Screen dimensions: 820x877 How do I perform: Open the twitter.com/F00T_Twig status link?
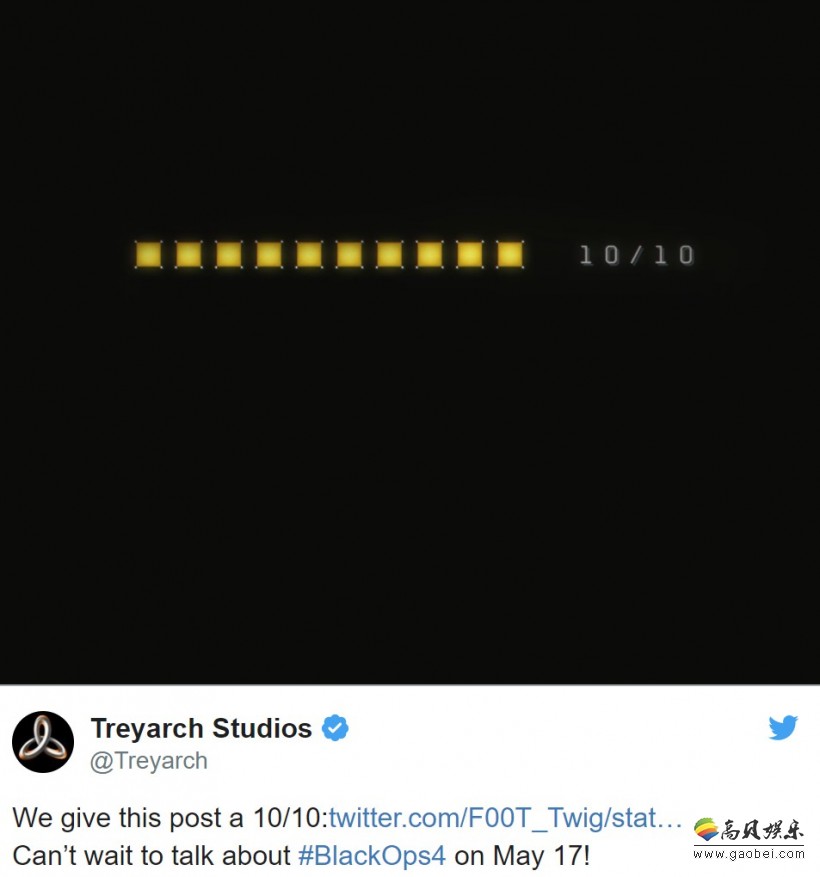click(x=506, y=818)
